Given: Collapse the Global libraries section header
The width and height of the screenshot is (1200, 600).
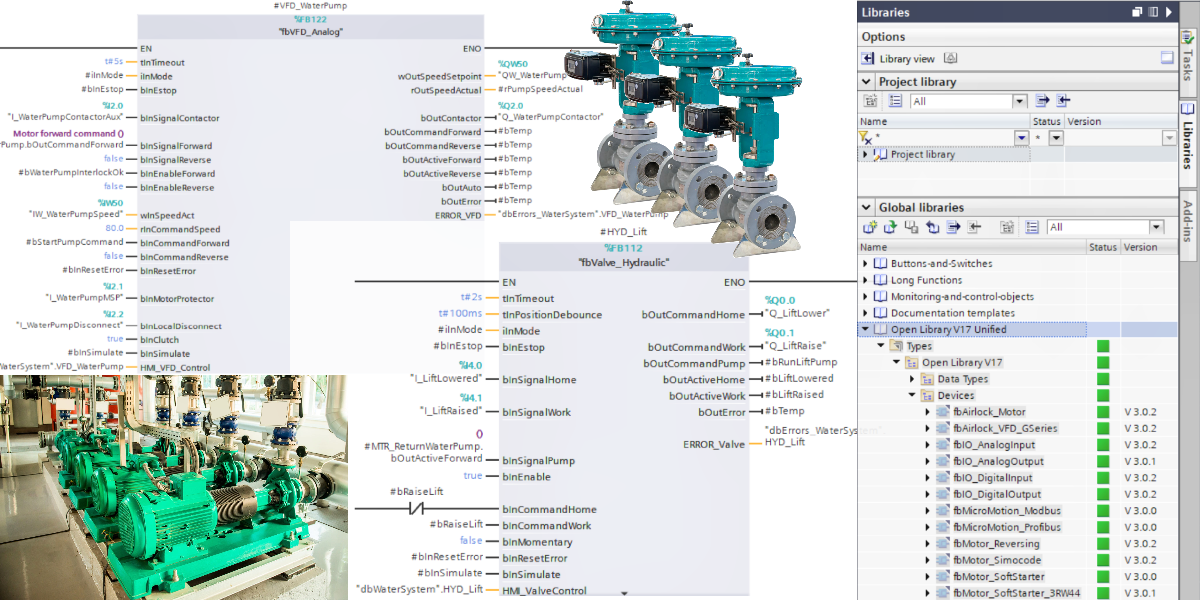Looking at the screenshot, I should (866, 207).
